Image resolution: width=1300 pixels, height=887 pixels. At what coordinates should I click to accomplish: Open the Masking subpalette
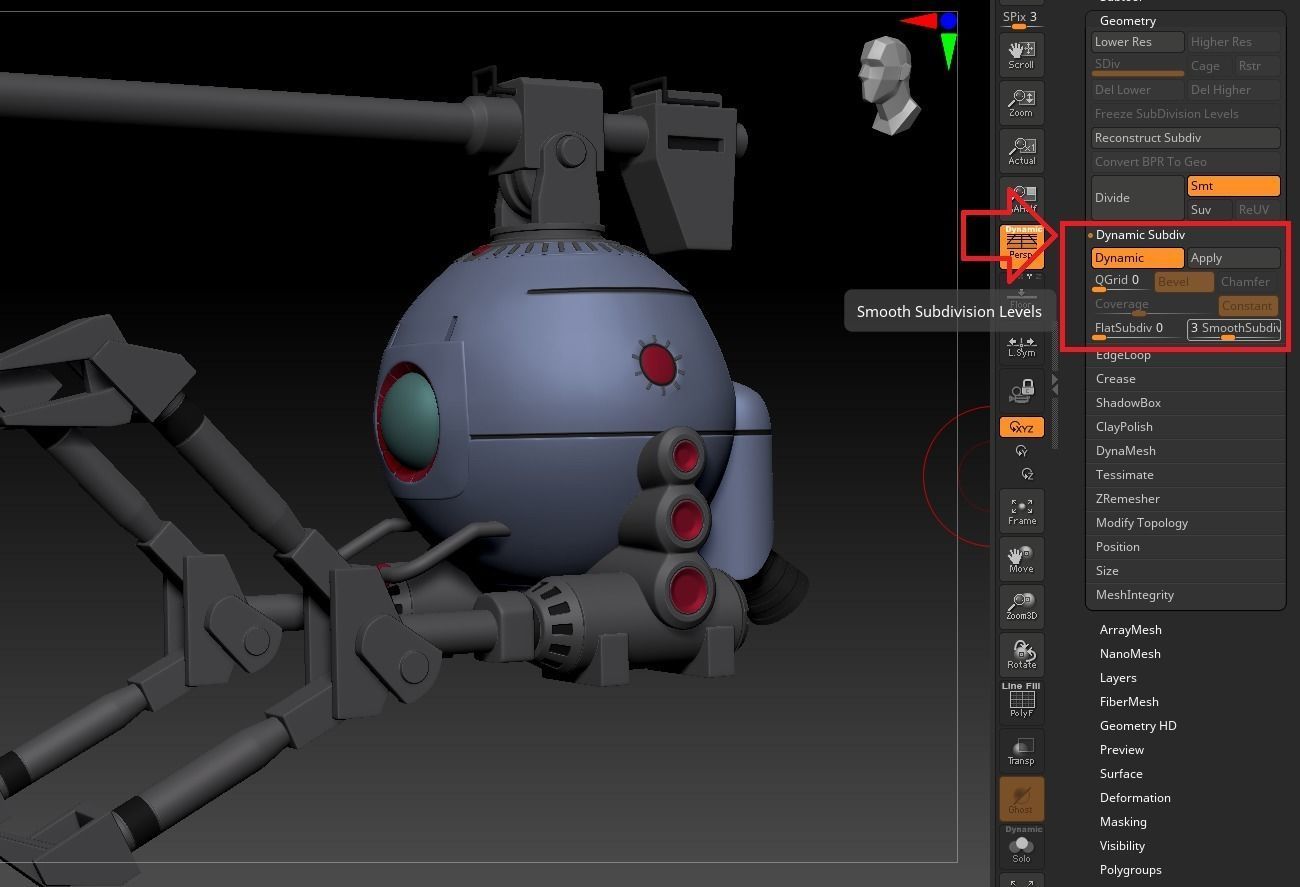tap(1123, 822)
